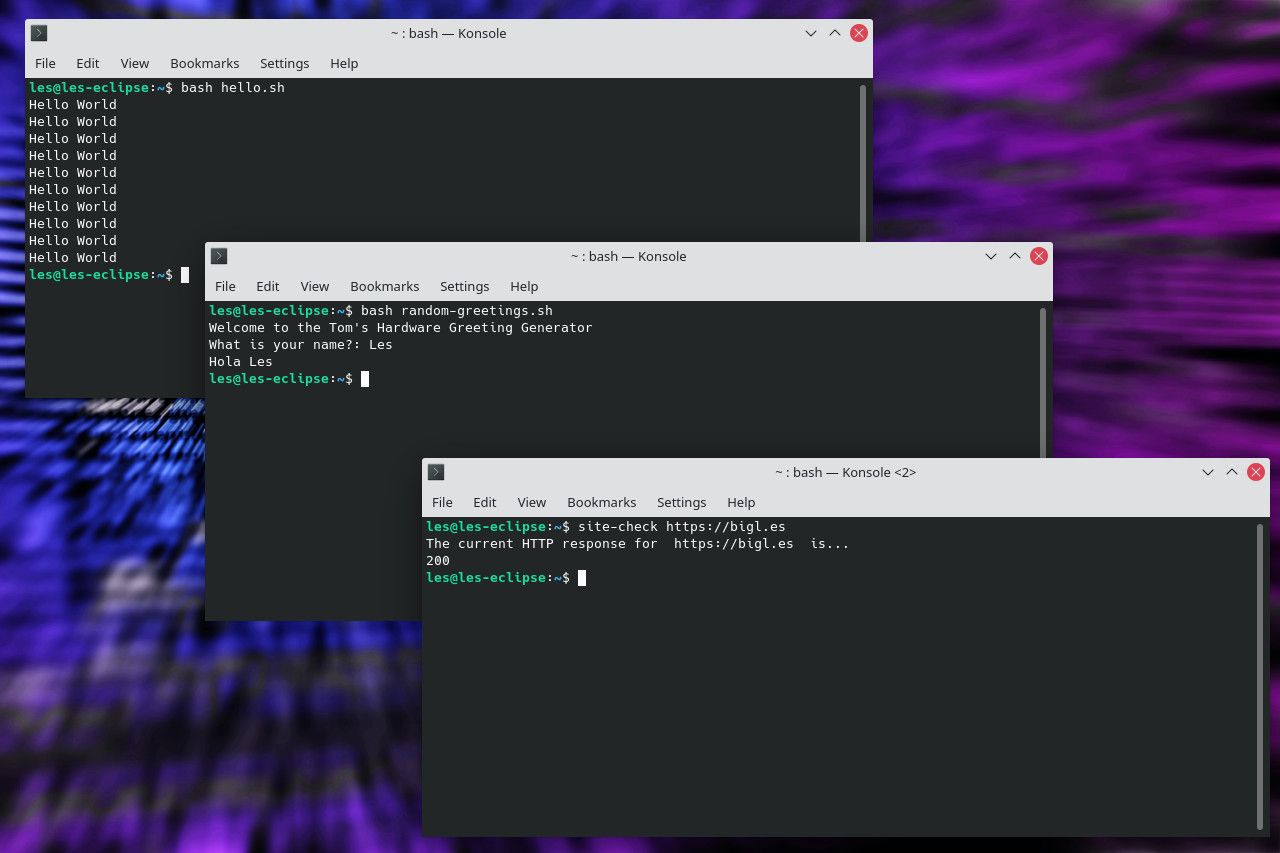Screen dimensions: 1280x853
Task: Open the Bookmarks menu in the middle Konsole window
Action: pyautogui.click(x=384, y=286)
